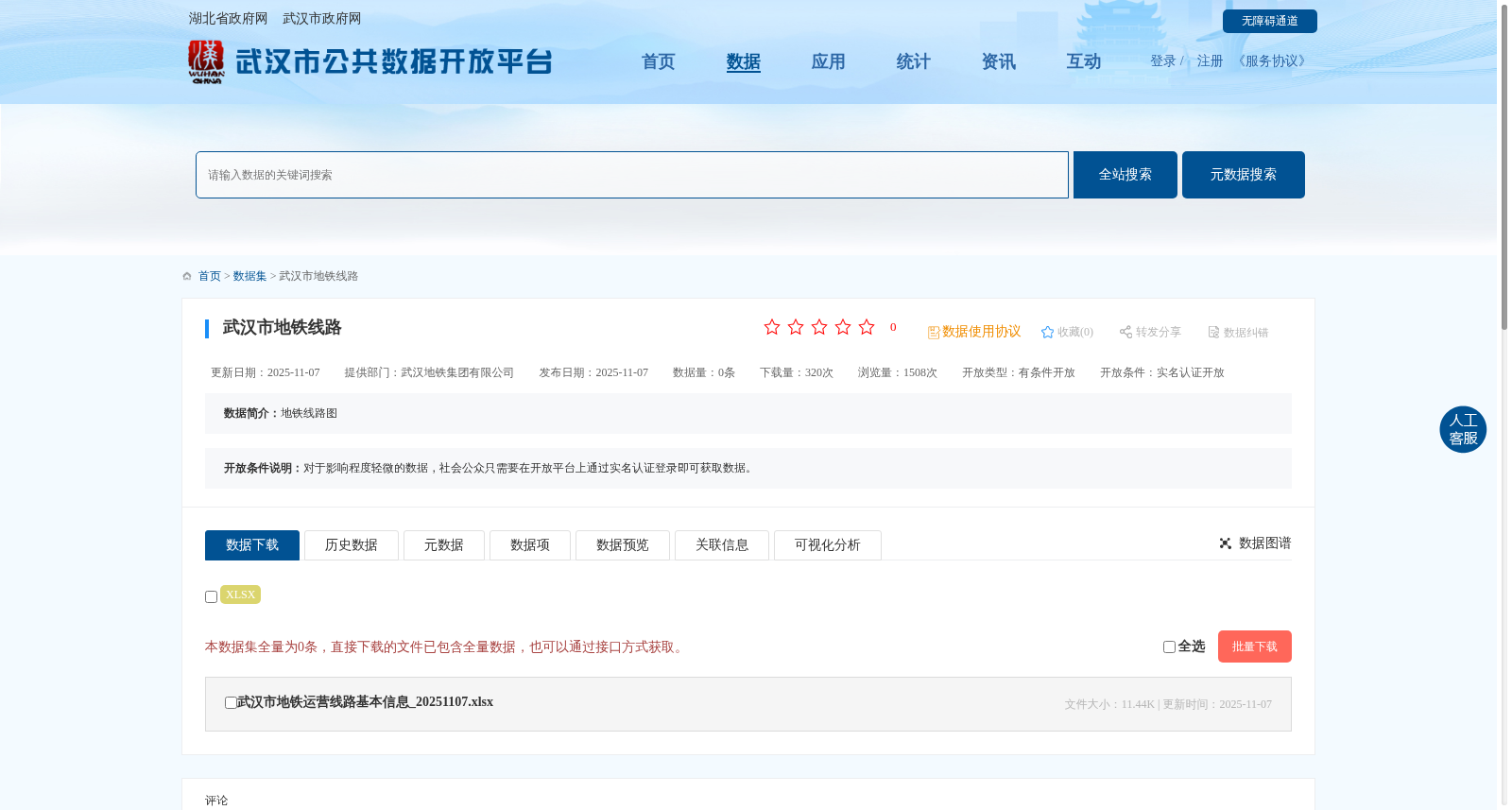Click dataset title 武汉市地铁线路
This screenshot has width=1512, height=810.
(x=283, y=328)
